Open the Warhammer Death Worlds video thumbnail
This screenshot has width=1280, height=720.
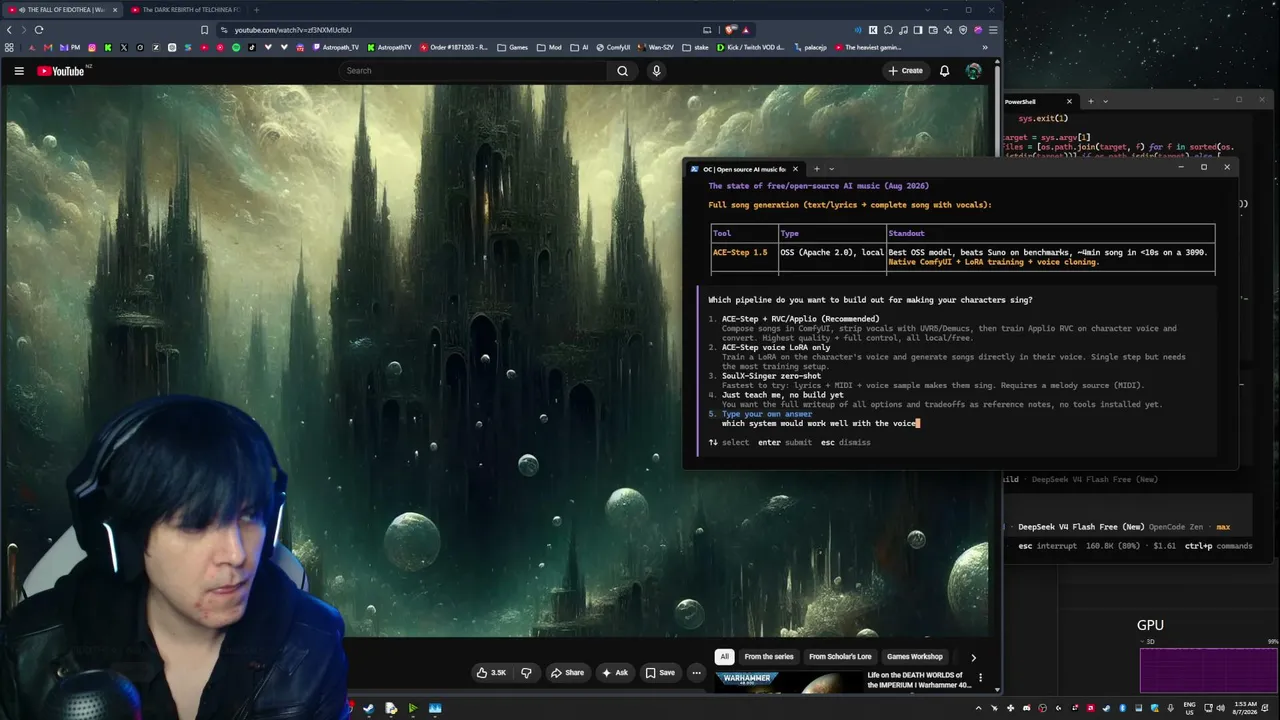[787, 682]
